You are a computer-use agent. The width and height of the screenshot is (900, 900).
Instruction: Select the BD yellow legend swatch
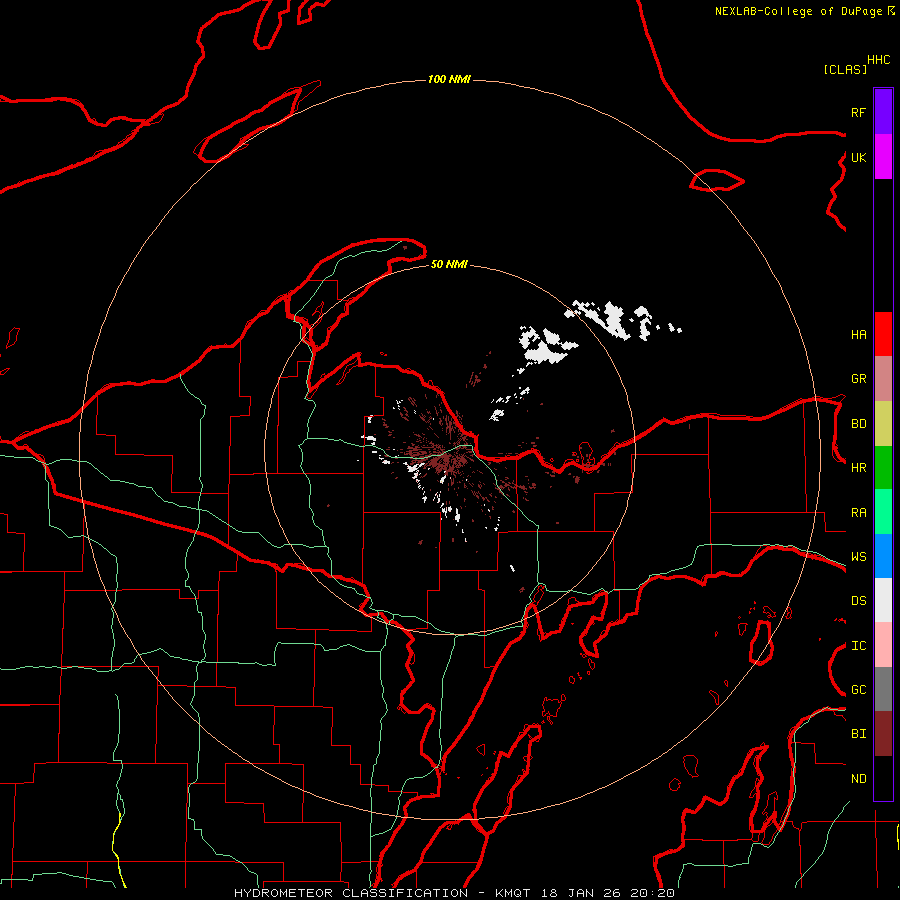(x=883, y=423)
